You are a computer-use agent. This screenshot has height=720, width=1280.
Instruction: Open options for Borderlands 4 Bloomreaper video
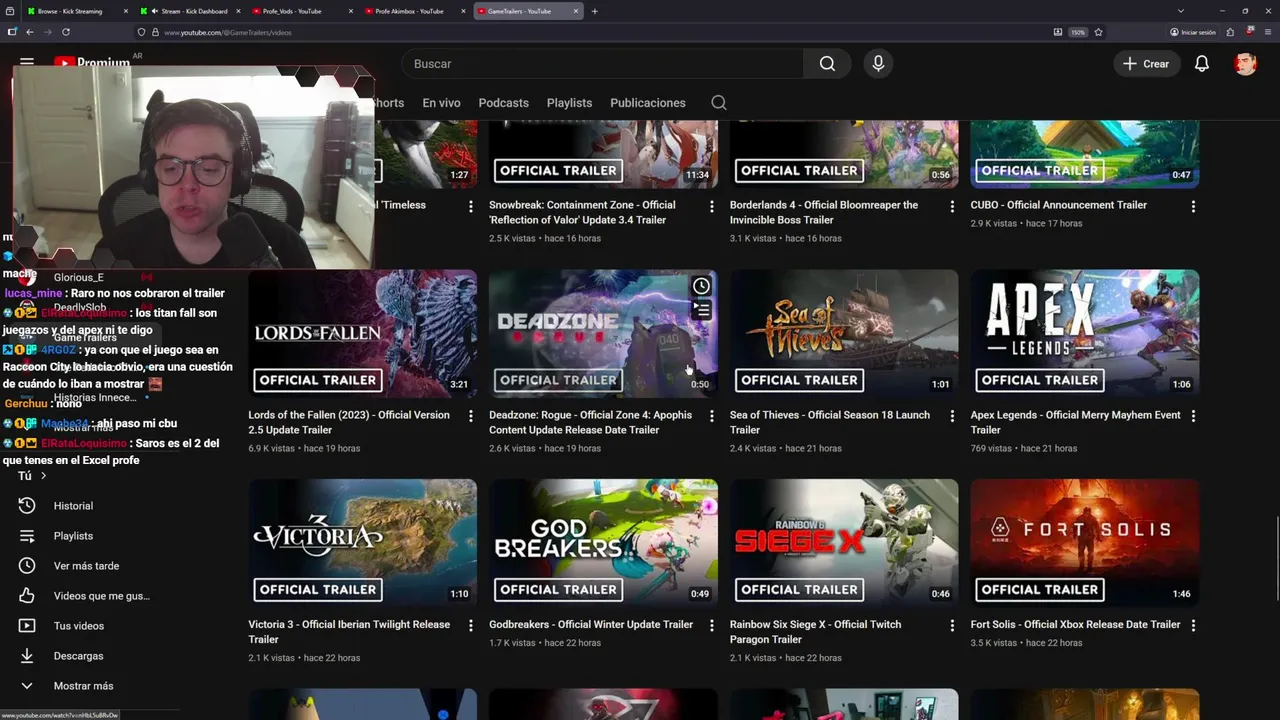tap(952, 206)
